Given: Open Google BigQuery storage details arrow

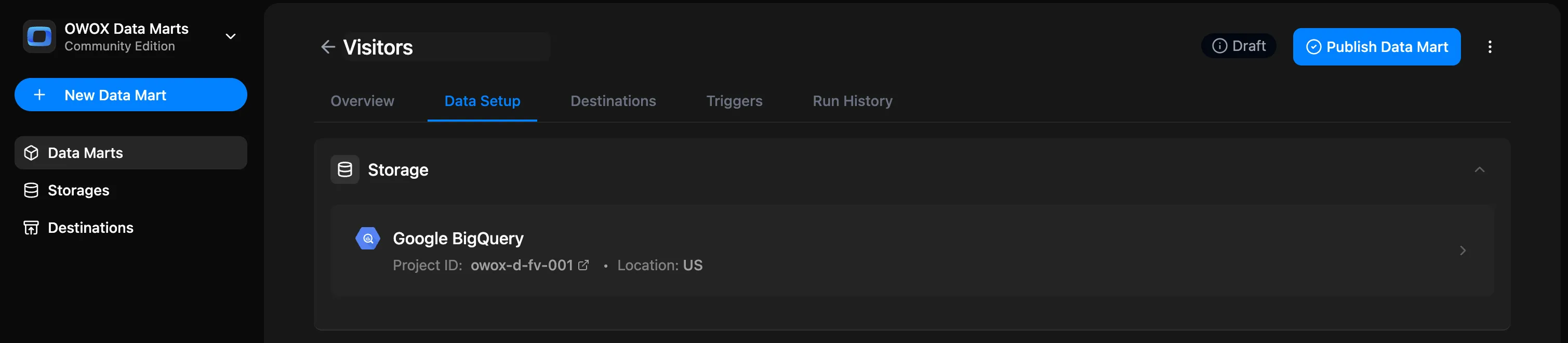Looking at the screenshot, I should point(1462,250).
